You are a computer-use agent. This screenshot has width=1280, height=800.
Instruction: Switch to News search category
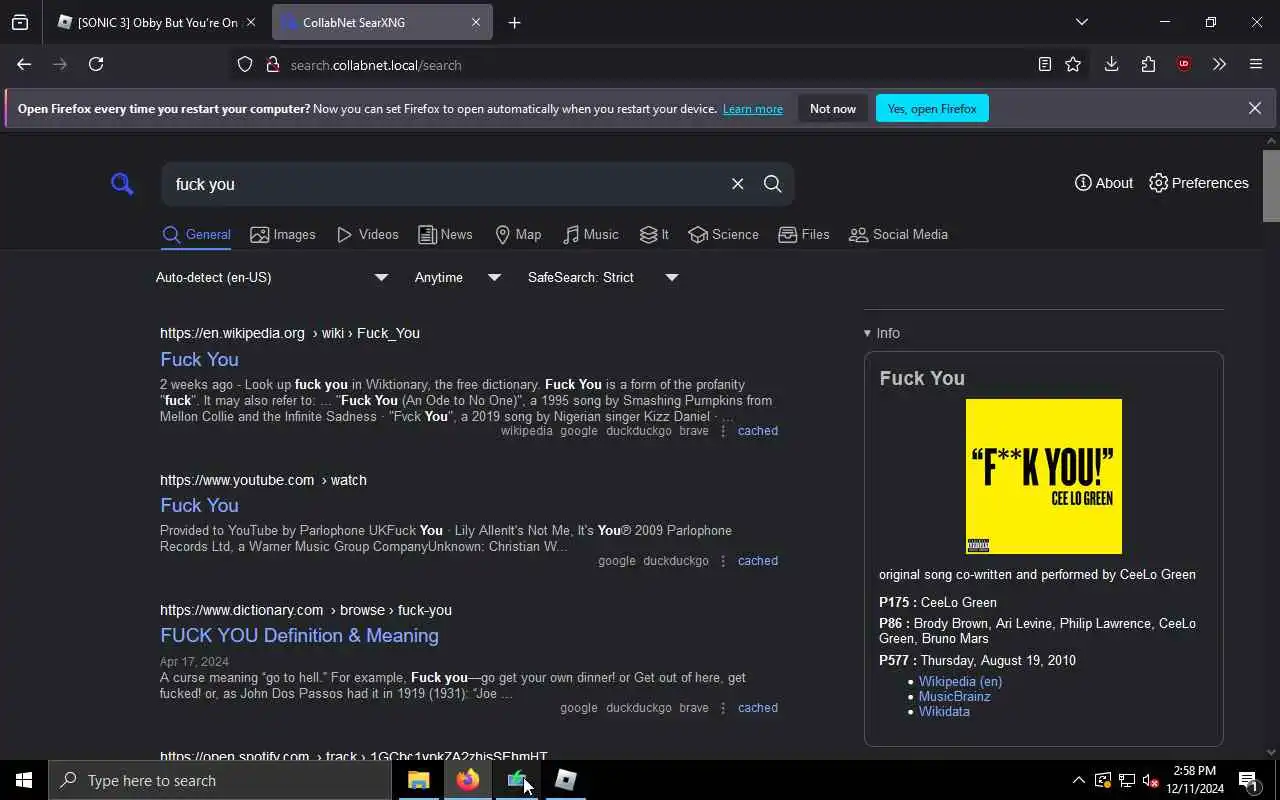tap(445, 234)
